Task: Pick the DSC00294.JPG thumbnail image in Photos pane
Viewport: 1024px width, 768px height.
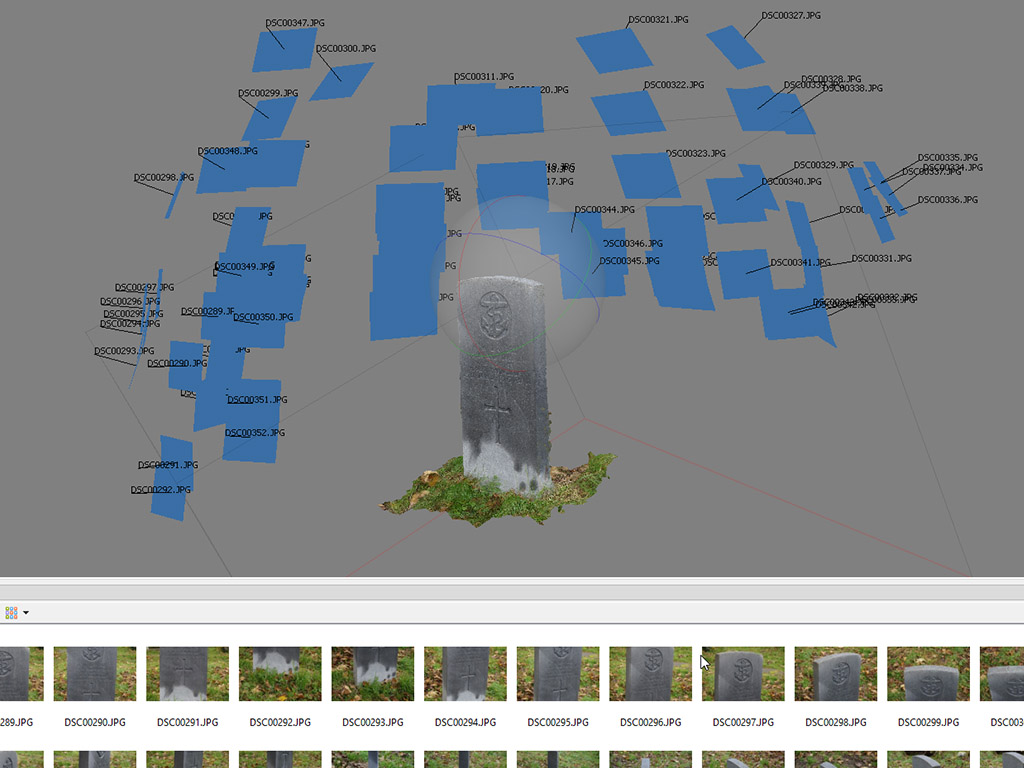Action: (466, 674)
